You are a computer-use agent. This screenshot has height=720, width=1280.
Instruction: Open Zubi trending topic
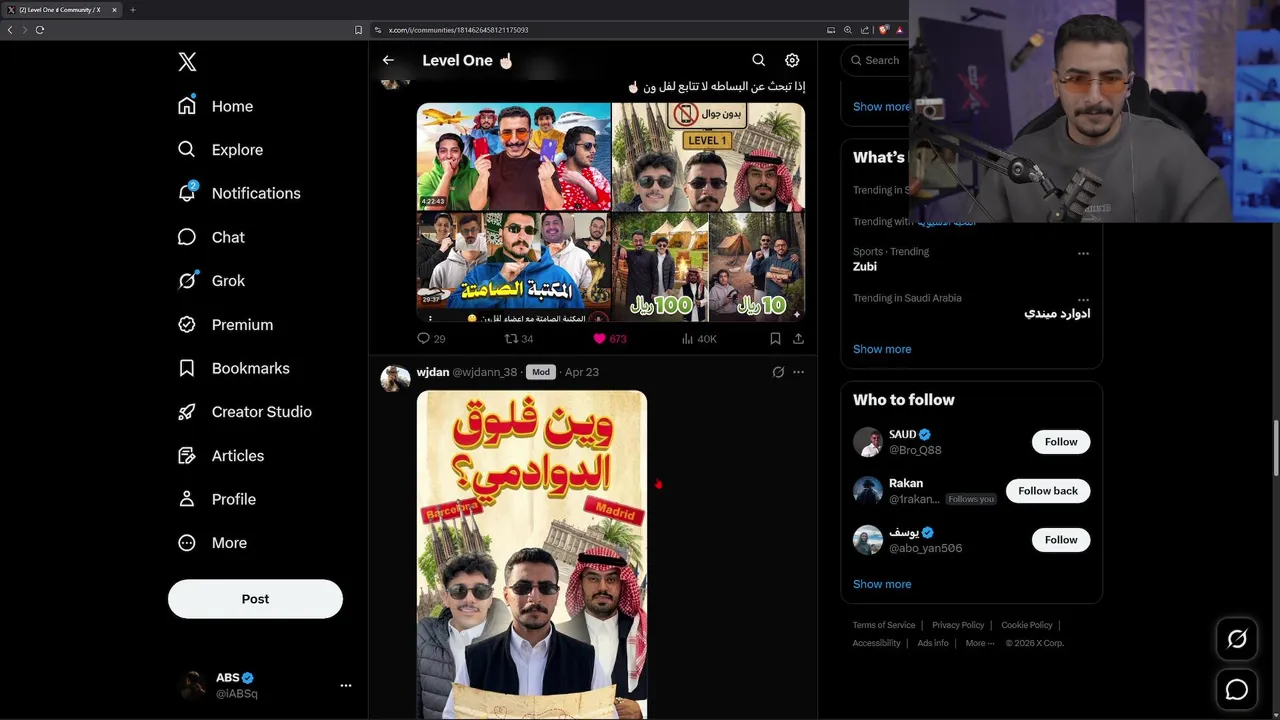click(865, 267)
